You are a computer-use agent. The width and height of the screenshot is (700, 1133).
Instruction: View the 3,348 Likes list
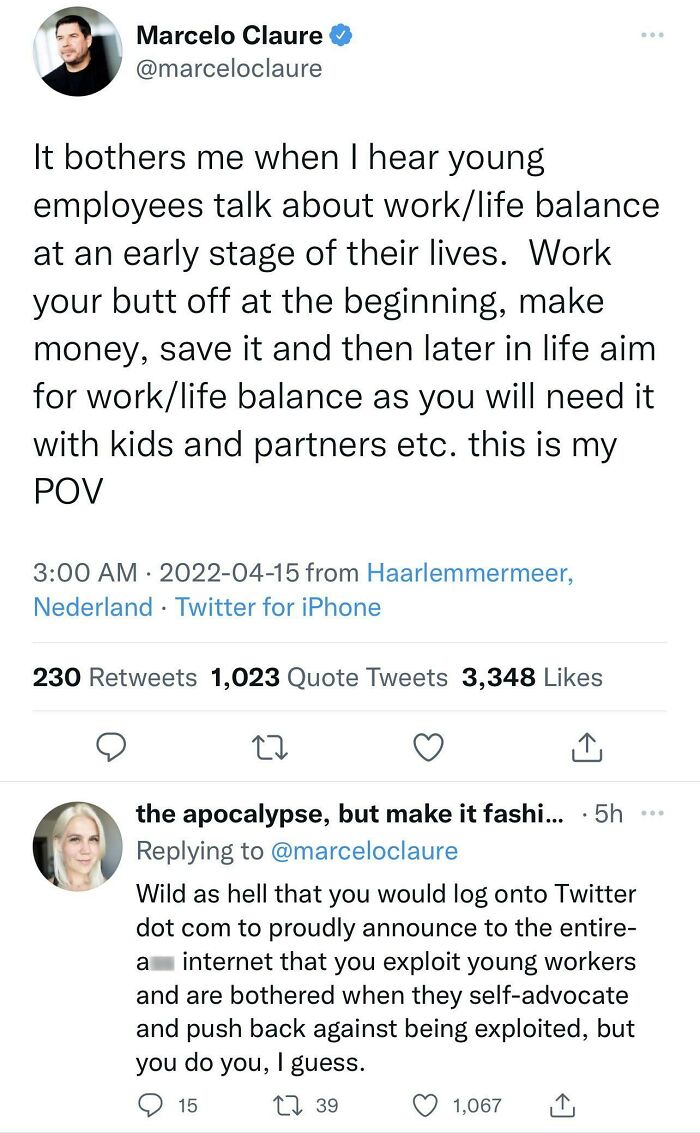pyautogui.click(x=532, y=677)
